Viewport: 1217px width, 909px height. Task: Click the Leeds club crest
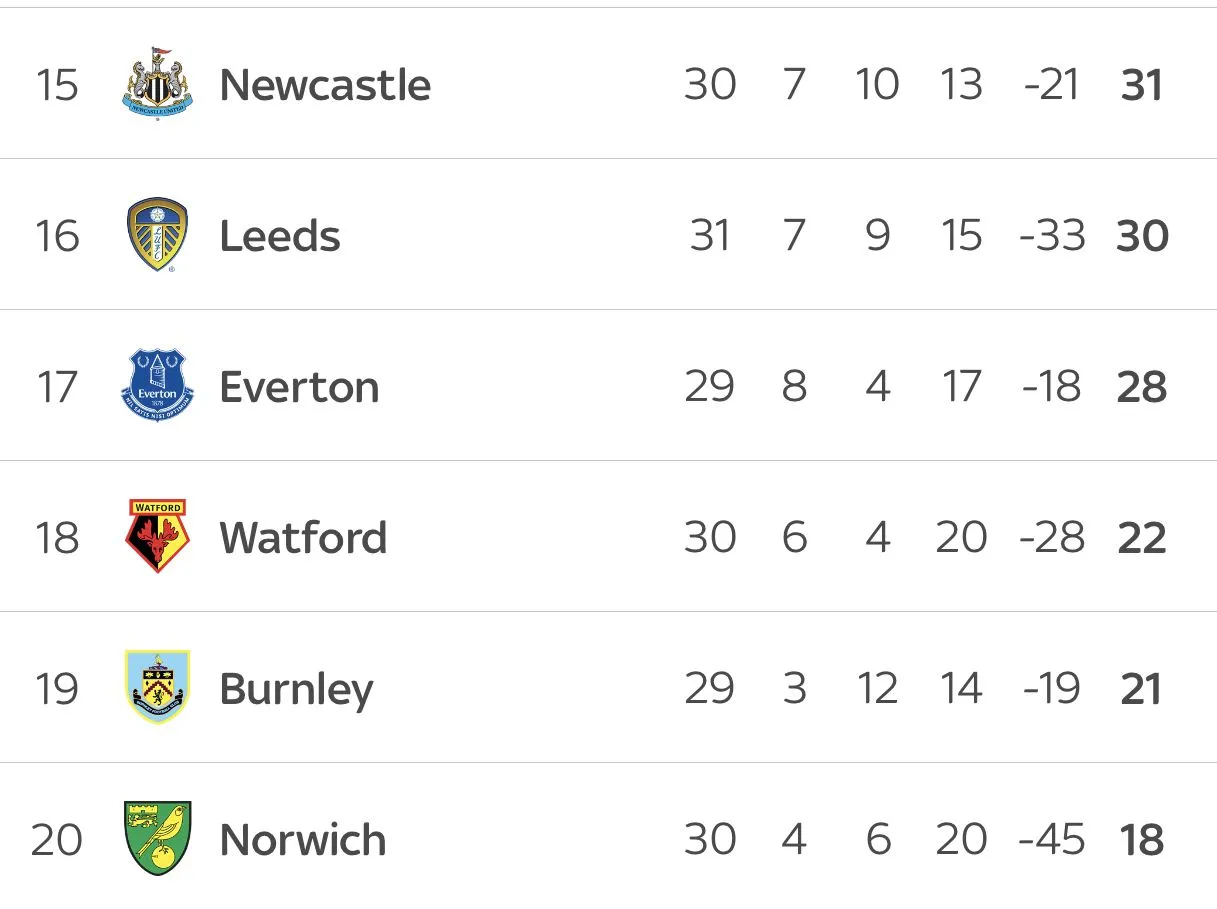coord(157,235)
